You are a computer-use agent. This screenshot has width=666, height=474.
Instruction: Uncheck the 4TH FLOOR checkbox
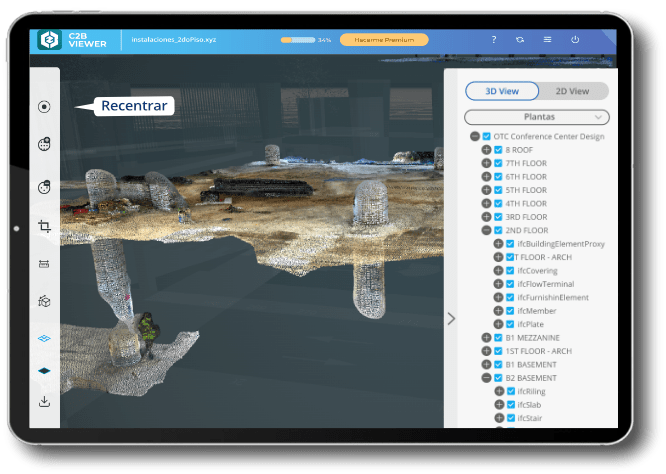pos(498,203)
